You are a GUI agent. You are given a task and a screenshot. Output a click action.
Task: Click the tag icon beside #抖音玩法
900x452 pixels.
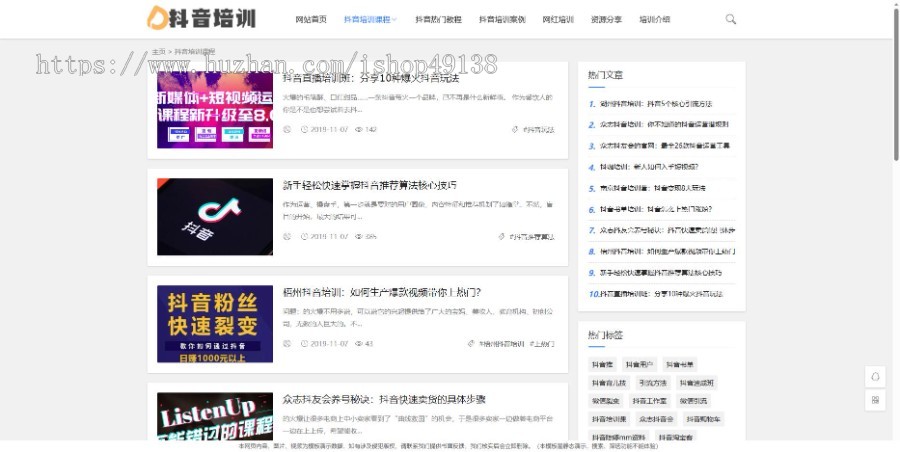[x=515, y=129]
